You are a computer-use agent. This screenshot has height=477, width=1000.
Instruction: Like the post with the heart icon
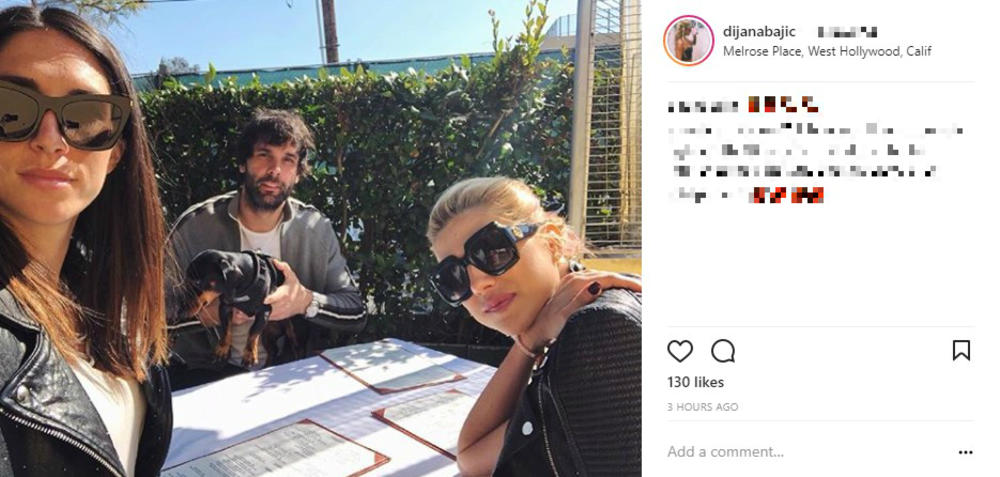click(x=680, y=351)
